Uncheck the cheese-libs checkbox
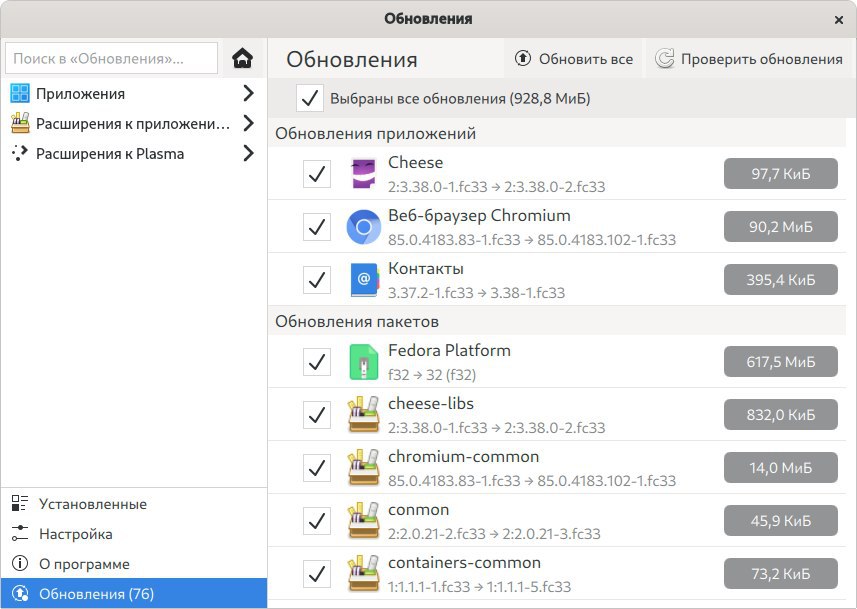The height and width of the screenshot is (609, 857). point(317,415)
